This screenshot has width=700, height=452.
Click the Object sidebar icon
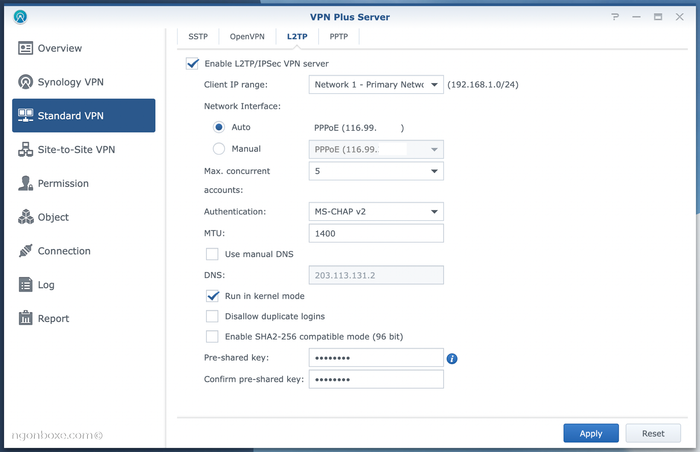click(25, 217)
